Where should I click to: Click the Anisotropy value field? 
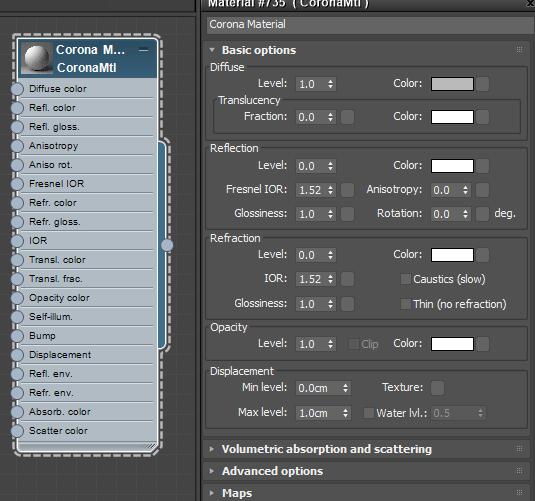tap(446, 190)
